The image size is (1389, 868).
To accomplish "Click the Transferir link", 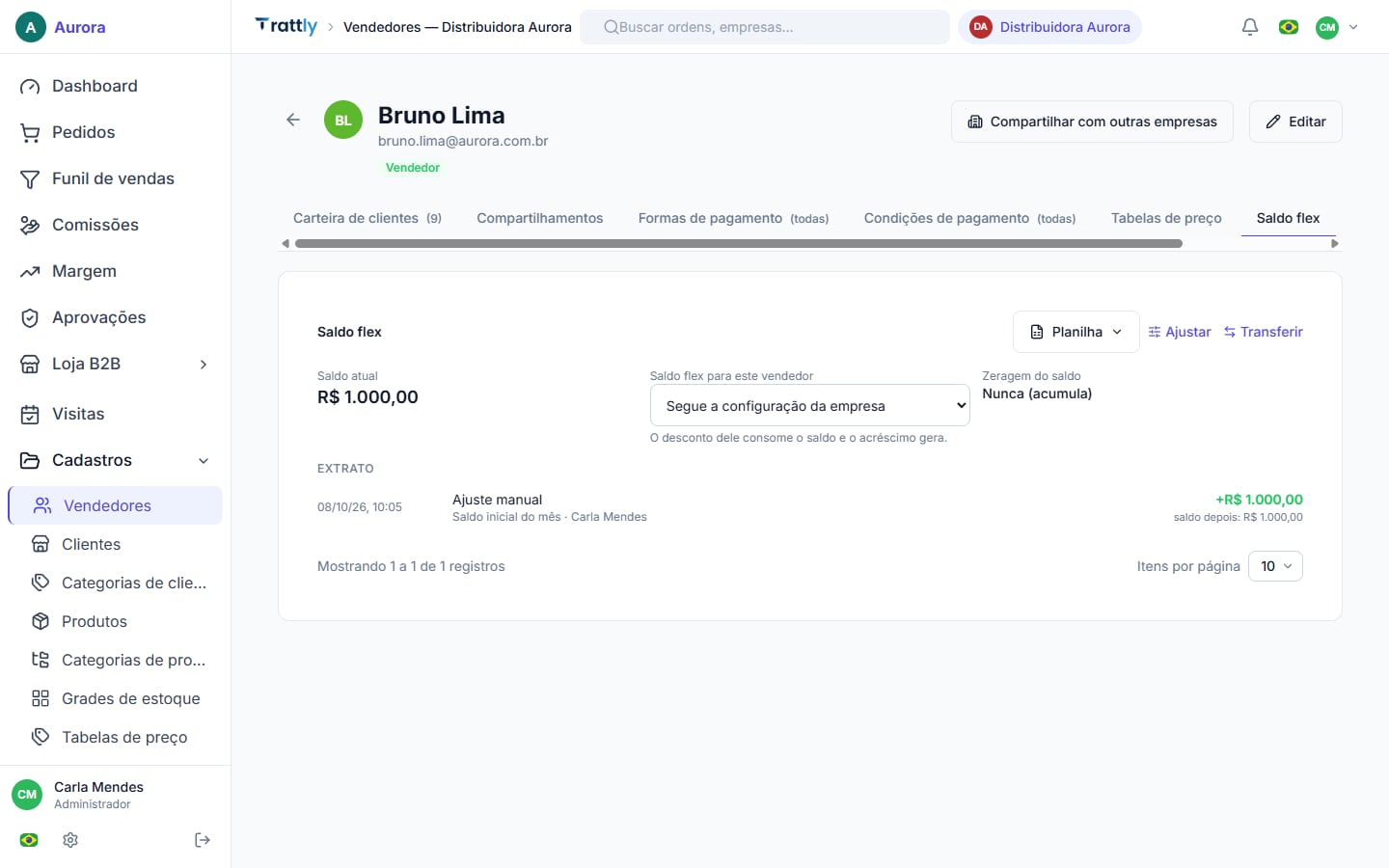I will pyautogui.click(x=1264, y=332).
